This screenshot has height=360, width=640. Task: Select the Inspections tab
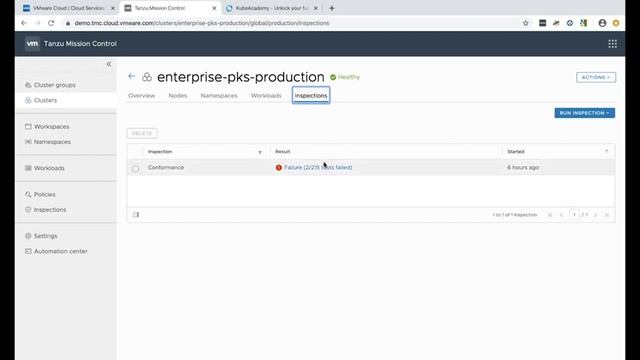point(311,96)
